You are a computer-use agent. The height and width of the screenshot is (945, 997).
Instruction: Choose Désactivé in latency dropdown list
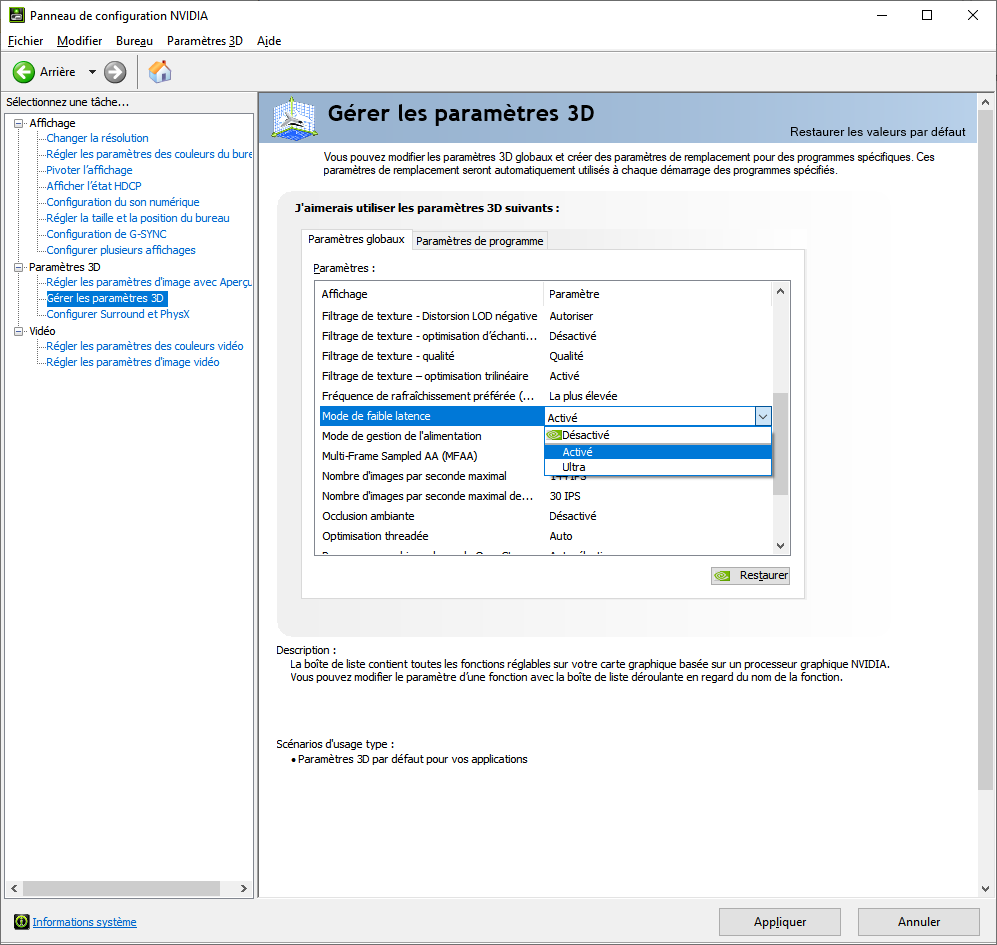(x=657, y=435)
